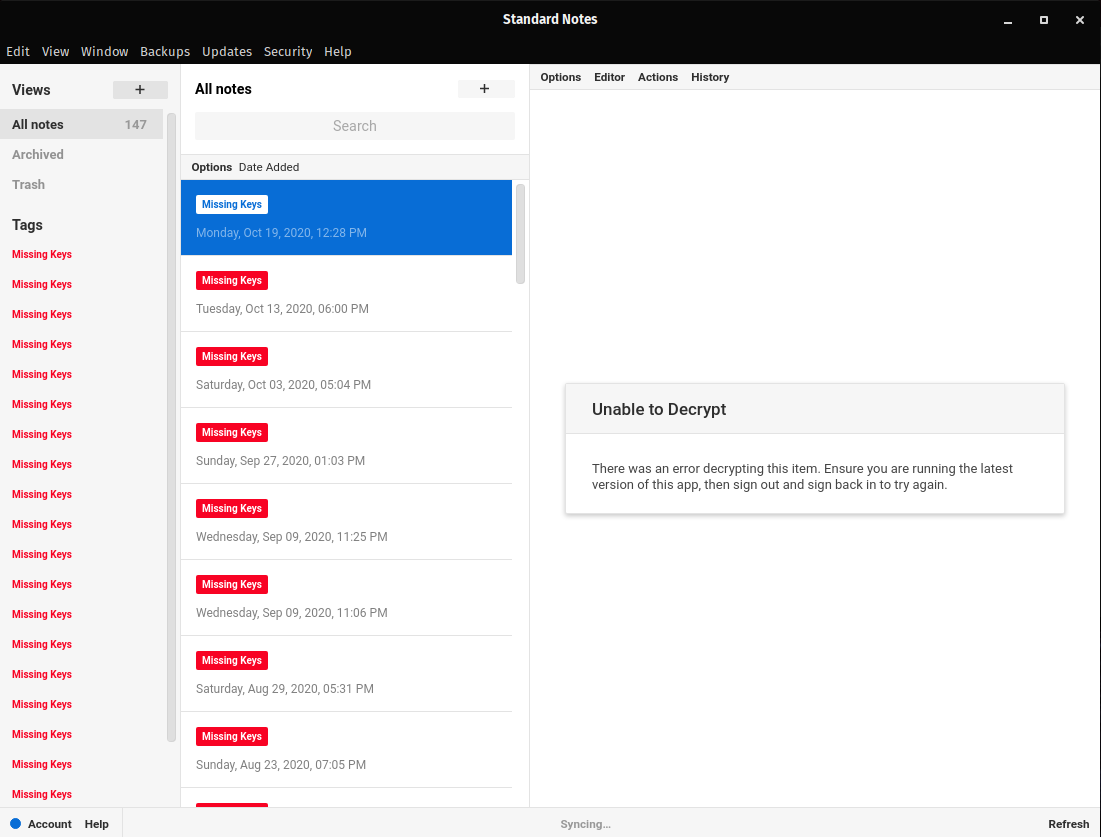The image size is (1101, 837).
Task: Click the Date Added sort label
Action: tap(269, 167)
